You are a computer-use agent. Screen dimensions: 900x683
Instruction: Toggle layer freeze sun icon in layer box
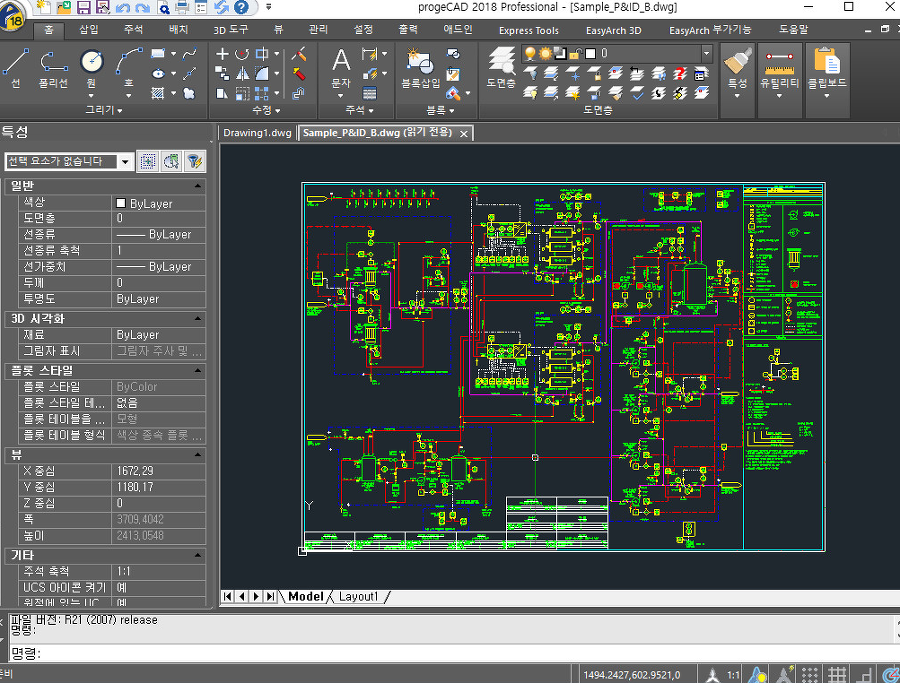pyautogui.click(x=545, y=53)
